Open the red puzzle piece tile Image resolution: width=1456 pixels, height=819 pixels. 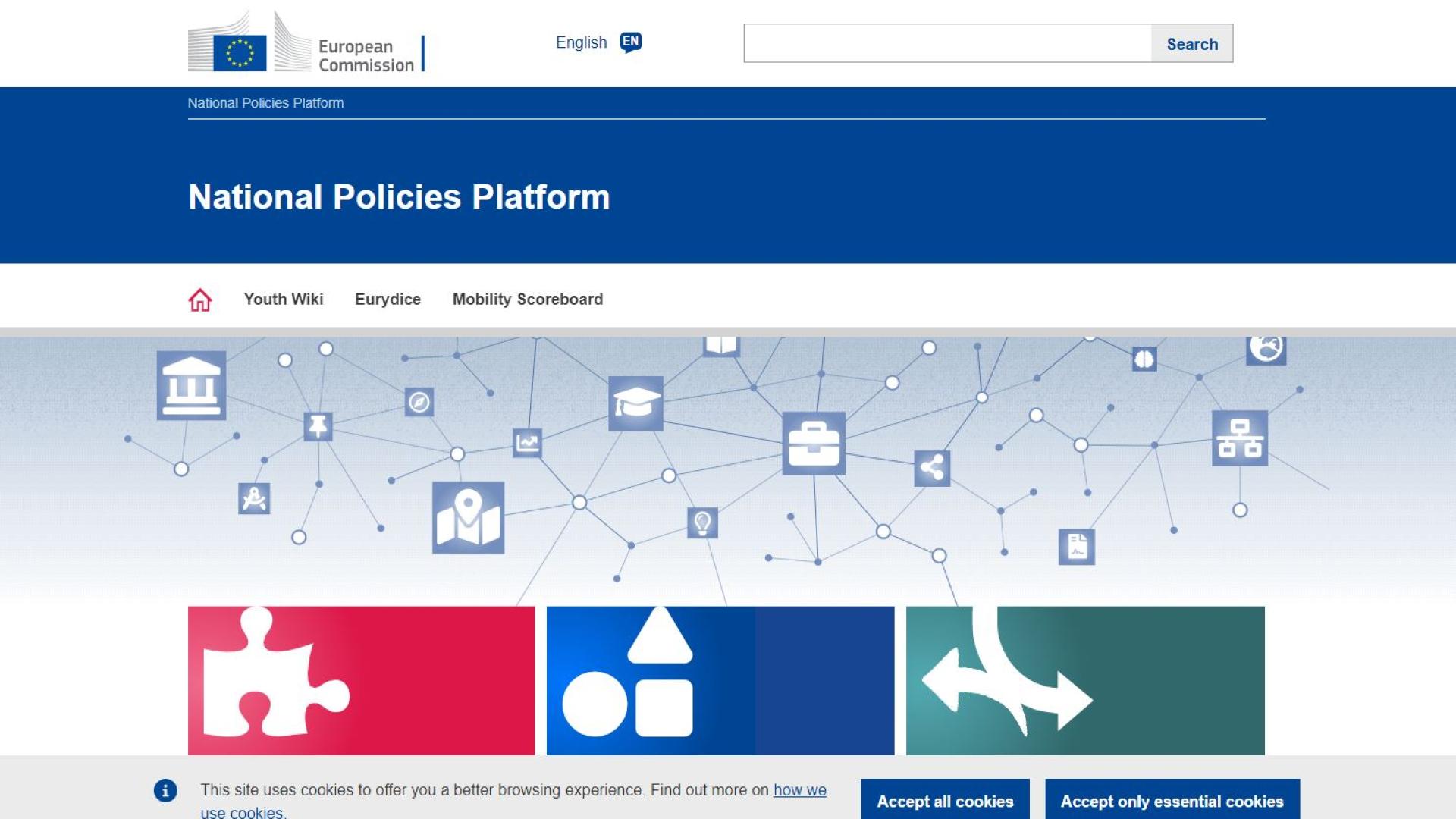pos(361,680)
